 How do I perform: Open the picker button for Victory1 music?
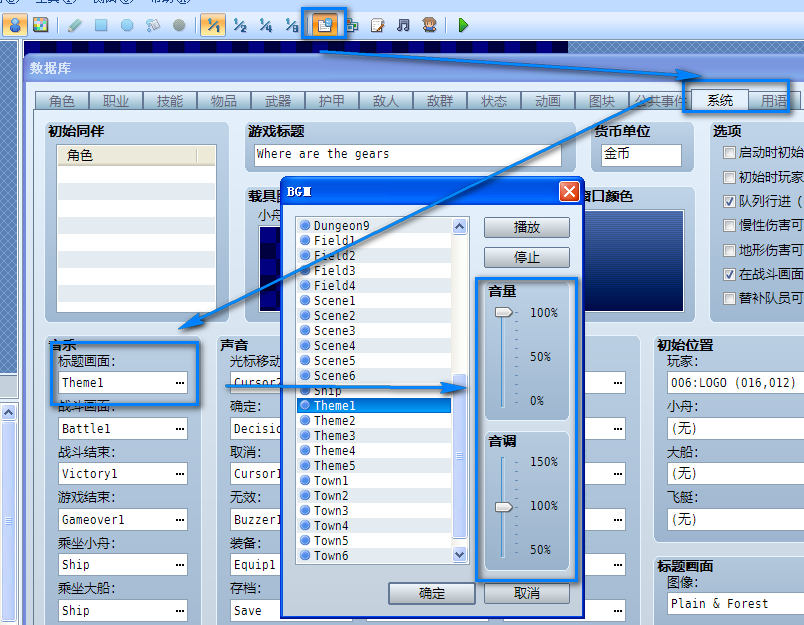(179, 474)
